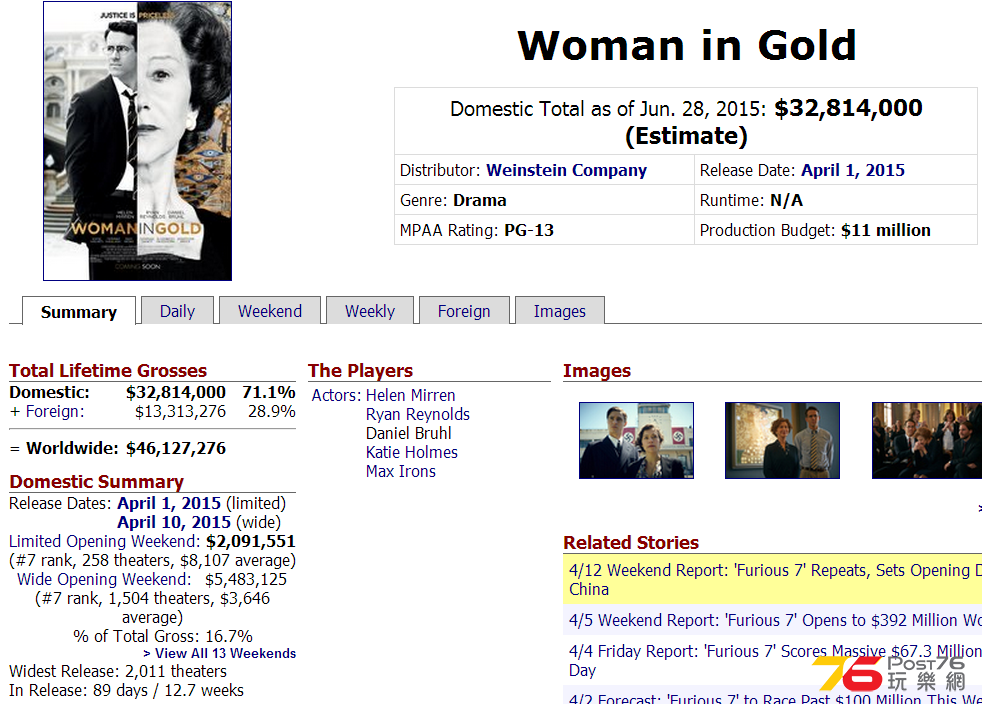Select the Genre Drama text
Image resolution: width=982 pixels, height=704 pixels.
[x=453, y=200]
